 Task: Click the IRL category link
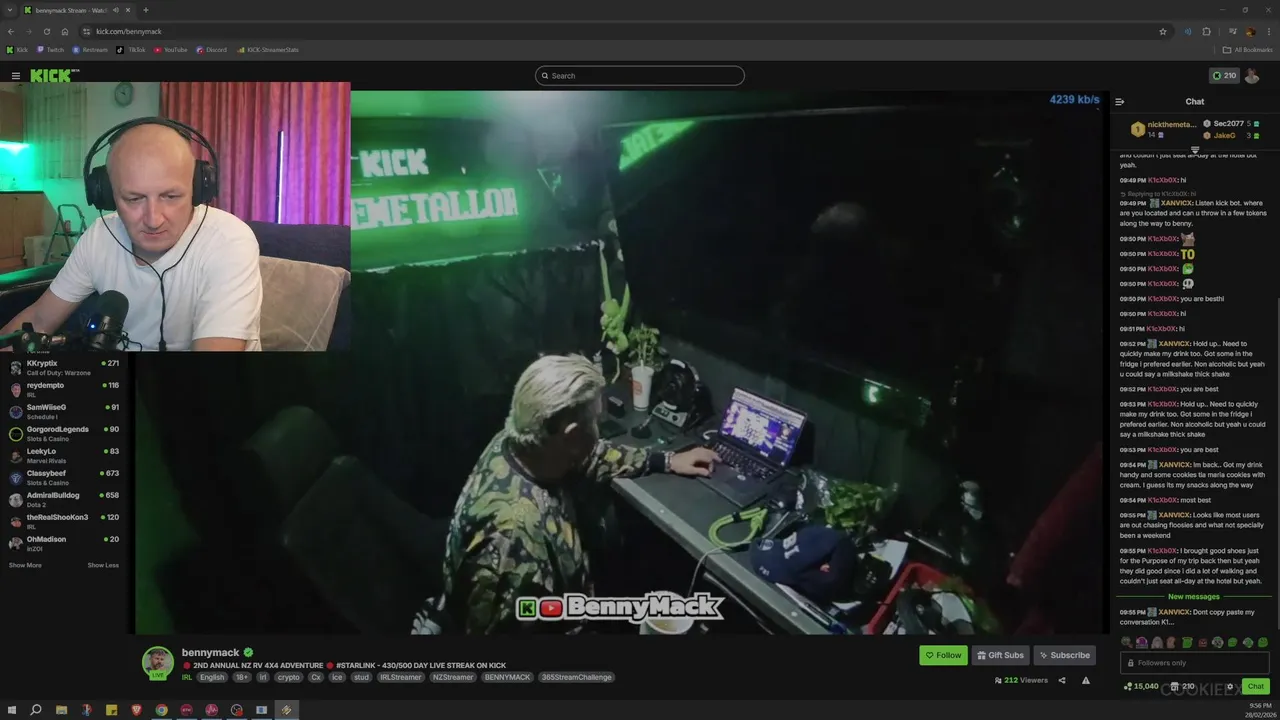tap(187, 677)
